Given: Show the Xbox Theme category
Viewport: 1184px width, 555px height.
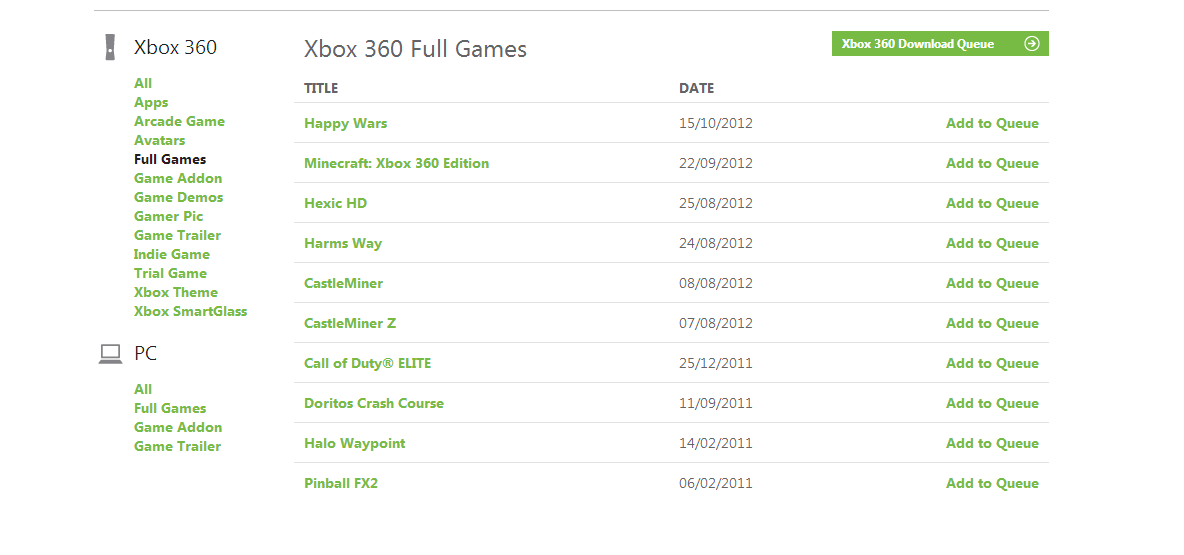Looking at the screenshot, I should tap(176, 292).
